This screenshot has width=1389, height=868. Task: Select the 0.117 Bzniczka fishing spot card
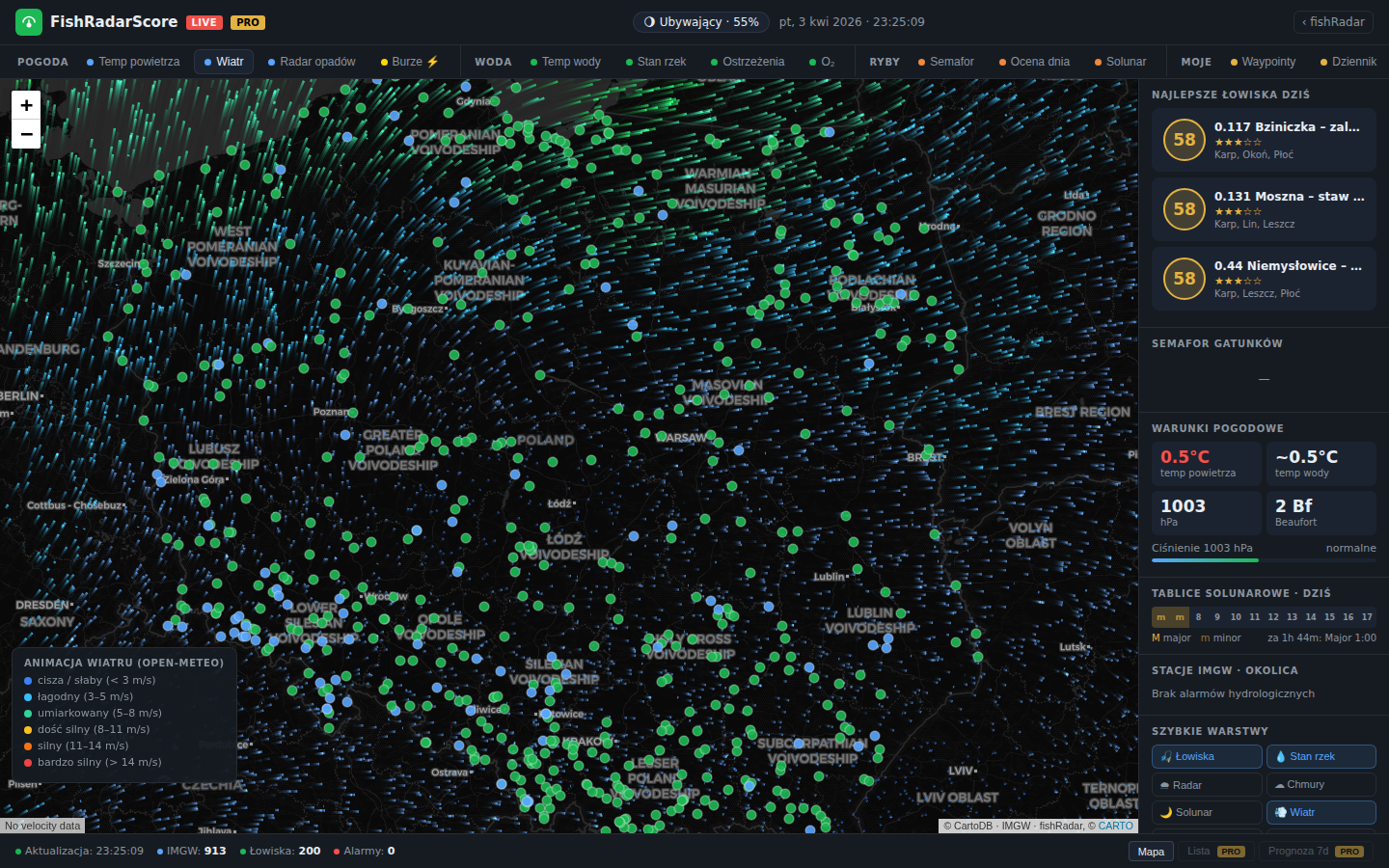[x=1264, y=139]
